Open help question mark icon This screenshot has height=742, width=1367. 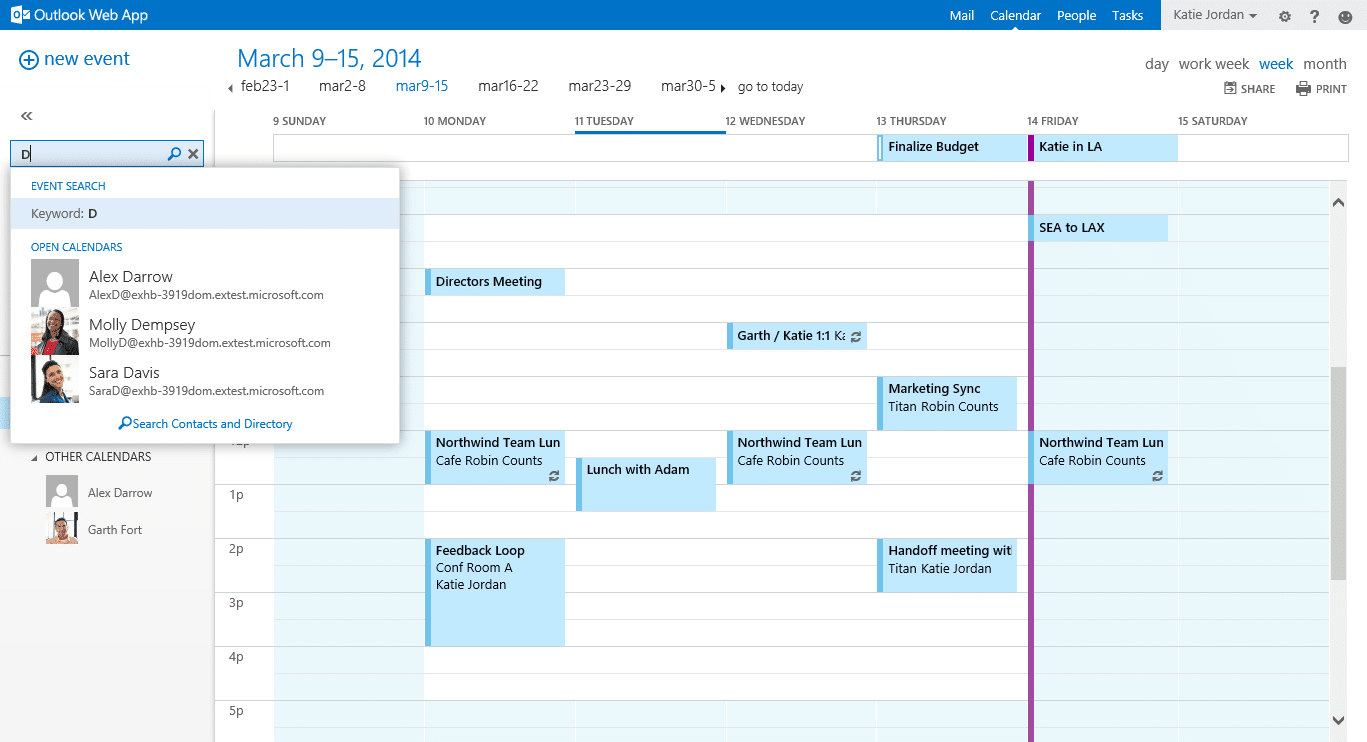pyautogui.click(x=1314, y=16)
